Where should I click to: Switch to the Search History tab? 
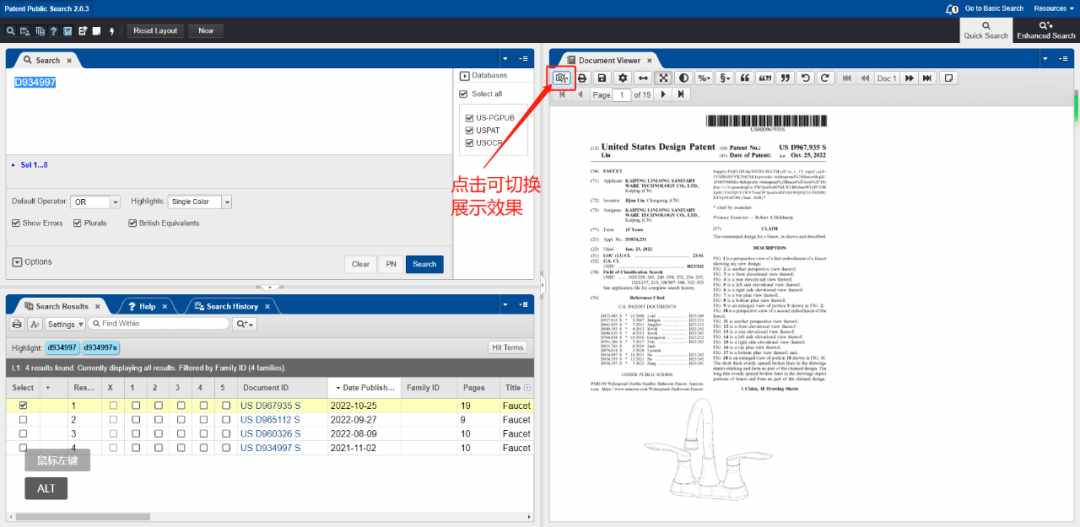(x=232, y=306)
